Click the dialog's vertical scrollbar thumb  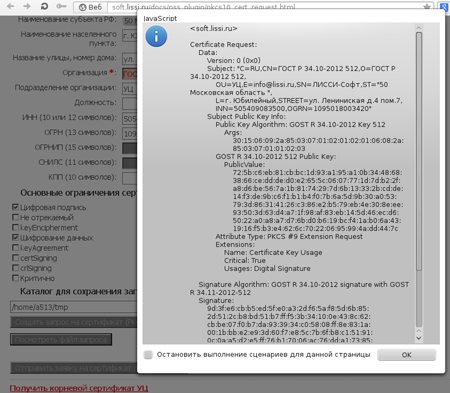[419, 152]
